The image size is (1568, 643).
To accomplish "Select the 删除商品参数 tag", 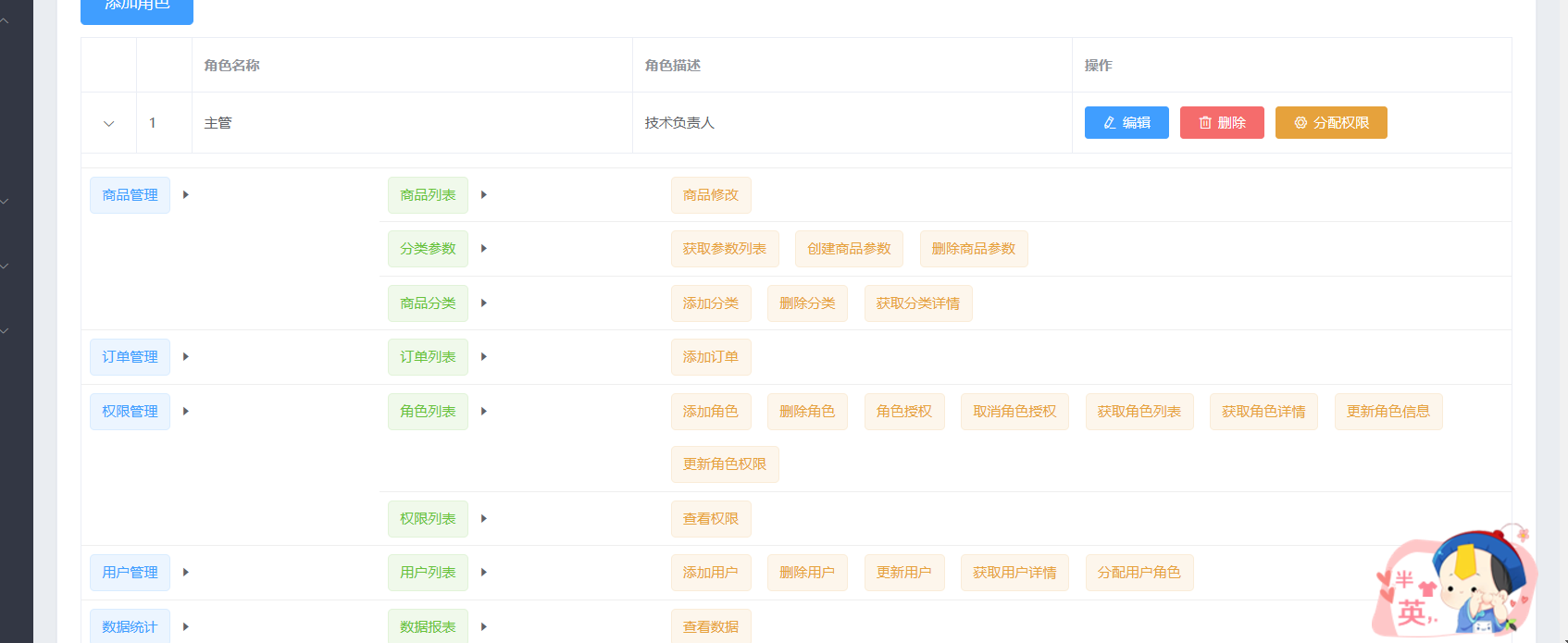I will (974, 249).
